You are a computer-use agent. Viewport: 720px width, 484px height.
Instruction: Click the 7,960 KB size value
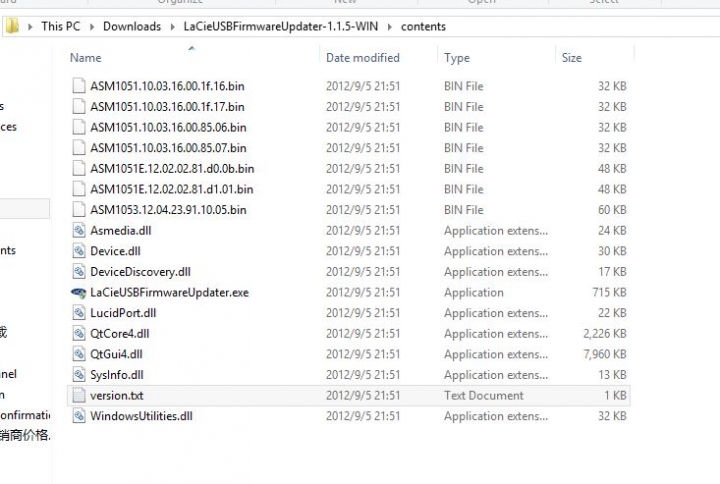[x=605, y=354]
